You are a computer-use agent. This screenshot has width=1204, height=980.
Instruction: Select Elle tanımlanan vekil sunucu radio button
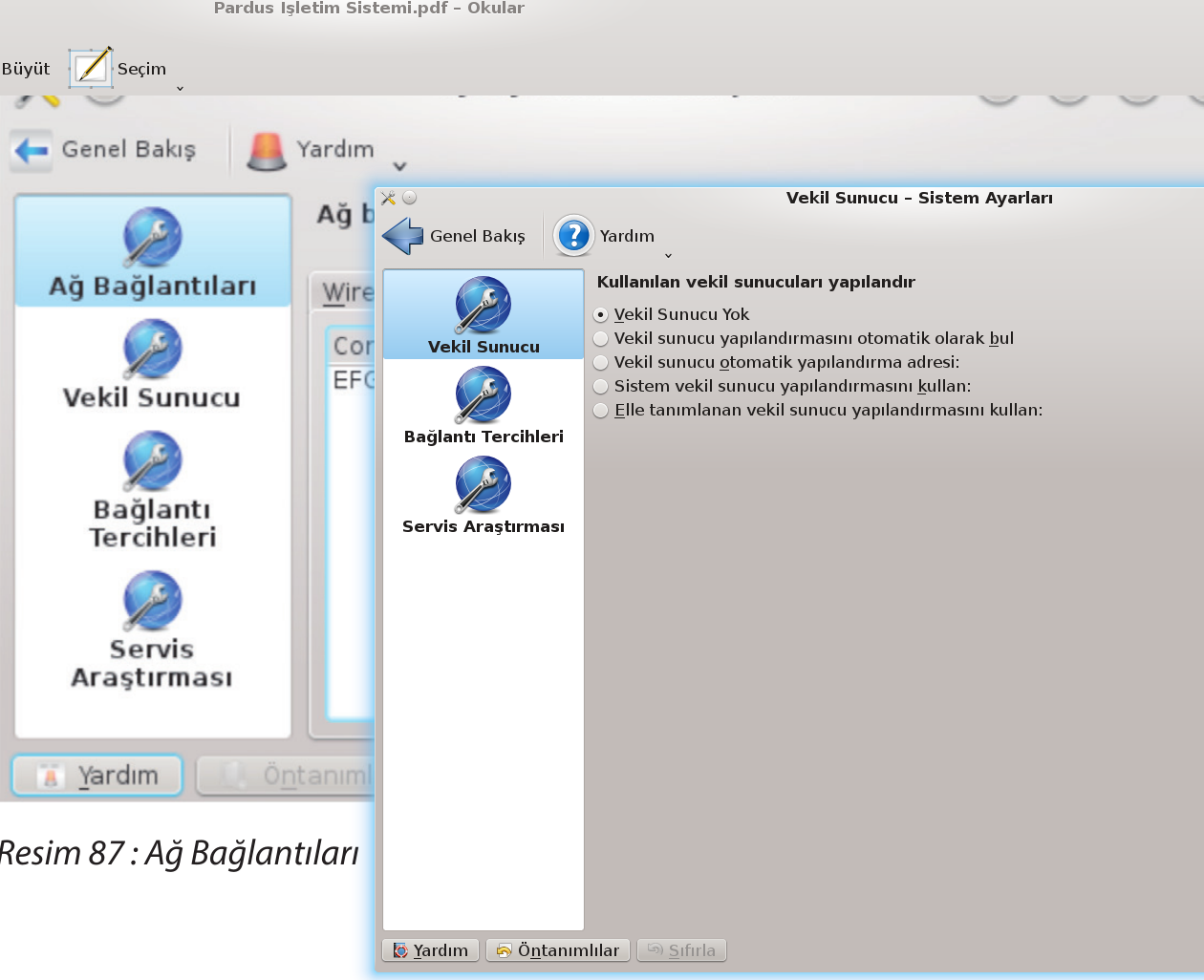click(601, 410)
